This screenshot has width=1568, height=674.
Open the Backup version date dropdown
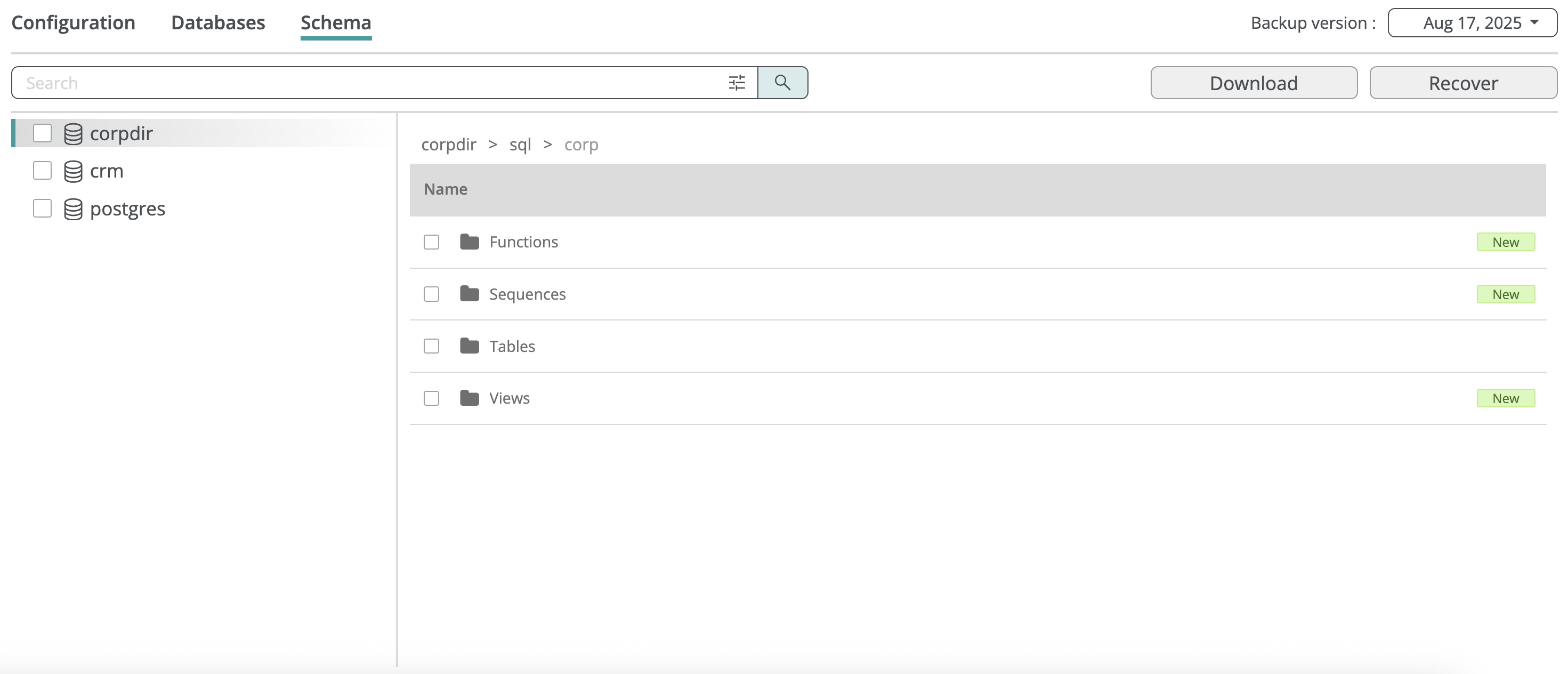click(x=1472, y=22)
